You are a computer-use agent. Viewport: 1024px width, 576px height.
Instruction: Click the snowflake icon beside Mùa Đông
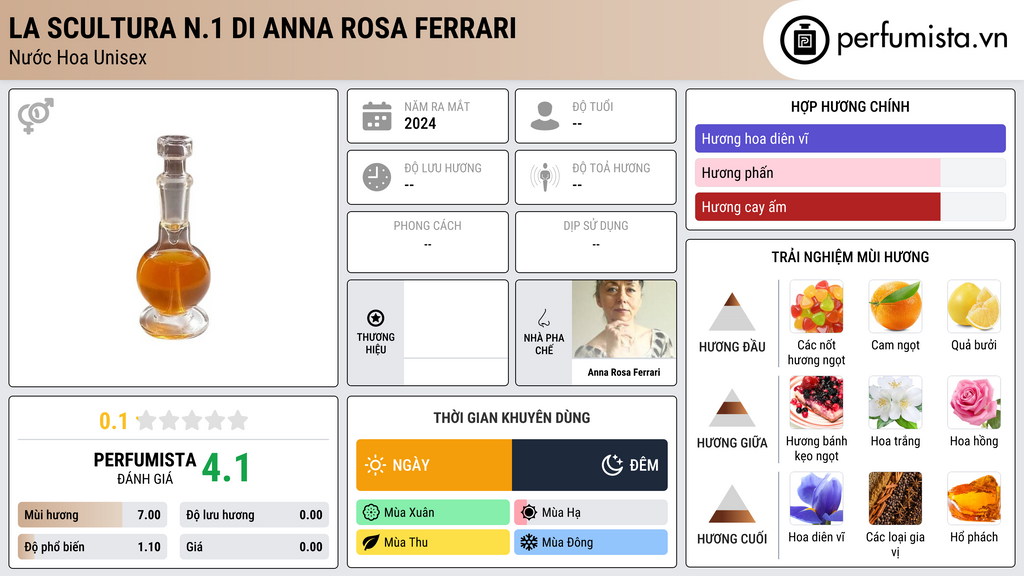tap(529, 542)
